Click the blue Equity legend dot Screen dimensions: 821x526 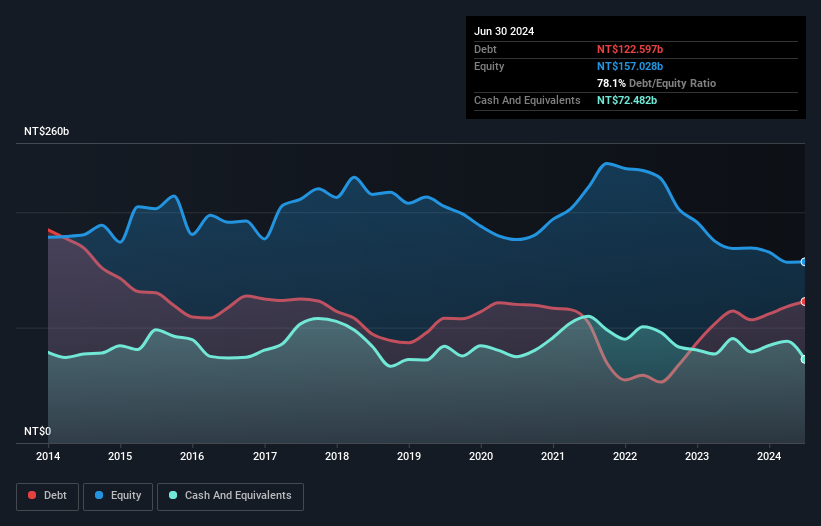pos(99,495)
